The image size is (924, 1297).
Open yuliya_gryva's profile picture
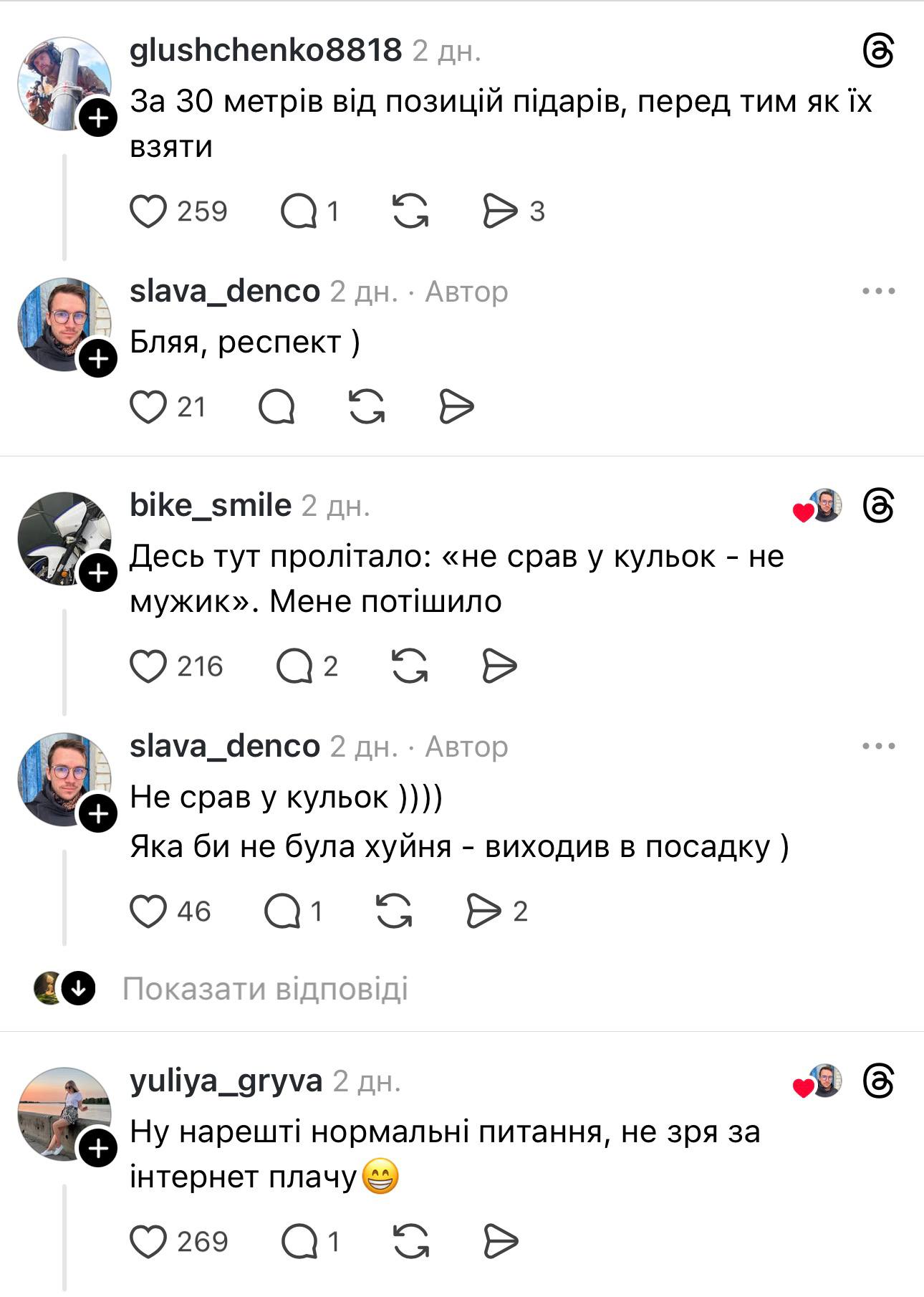[64, 1114]
